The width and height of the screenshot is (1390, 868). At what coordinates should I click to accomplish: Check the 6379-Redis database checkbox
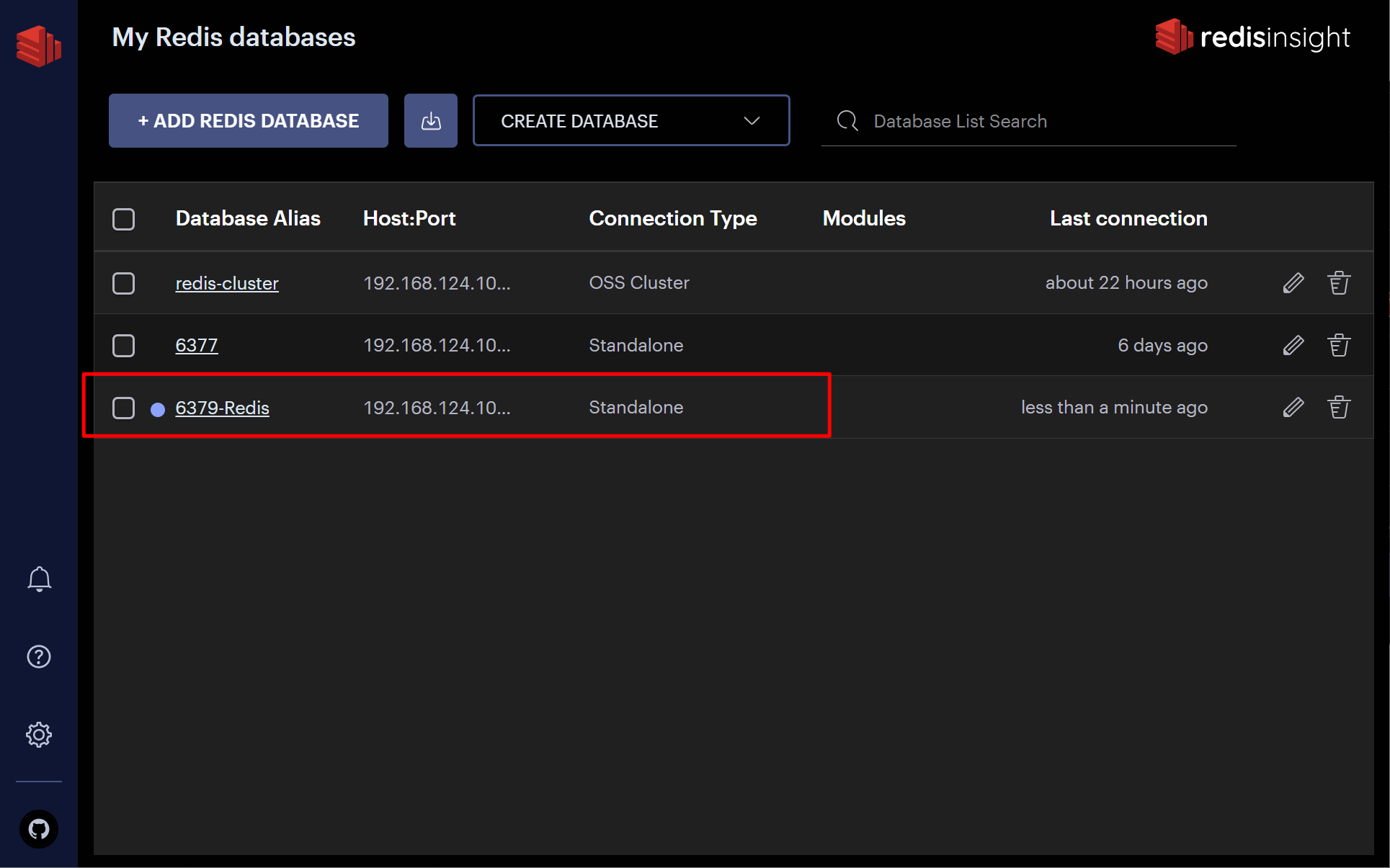(x=123, y=408)
